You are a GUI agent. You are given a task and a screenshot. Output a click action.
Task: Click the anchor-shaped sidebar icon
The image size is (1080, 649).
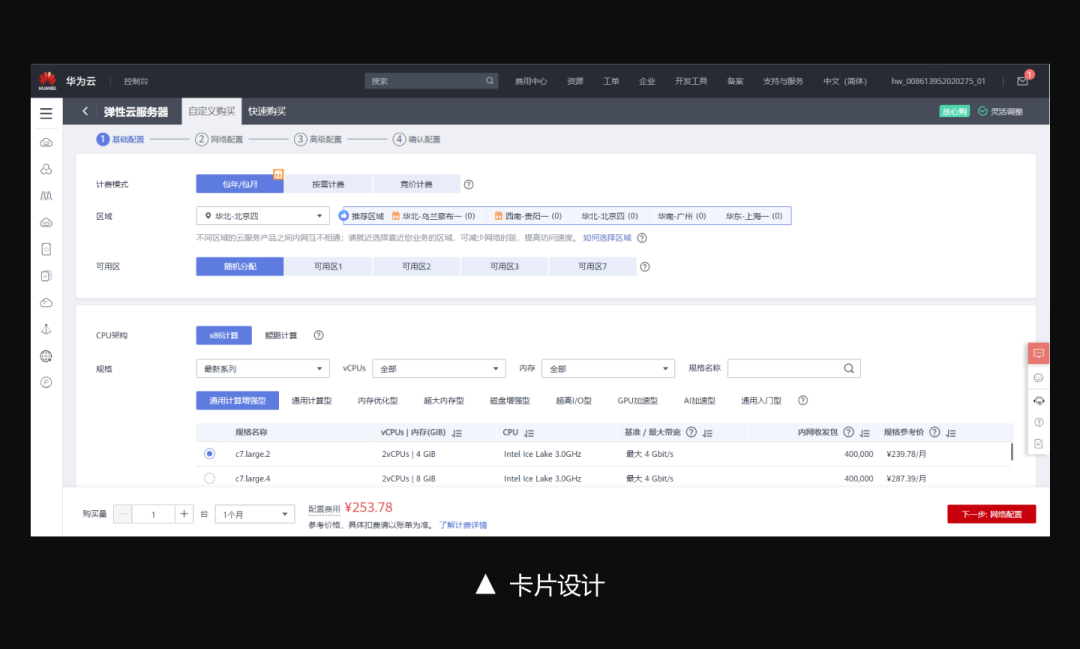pos(46,329)
